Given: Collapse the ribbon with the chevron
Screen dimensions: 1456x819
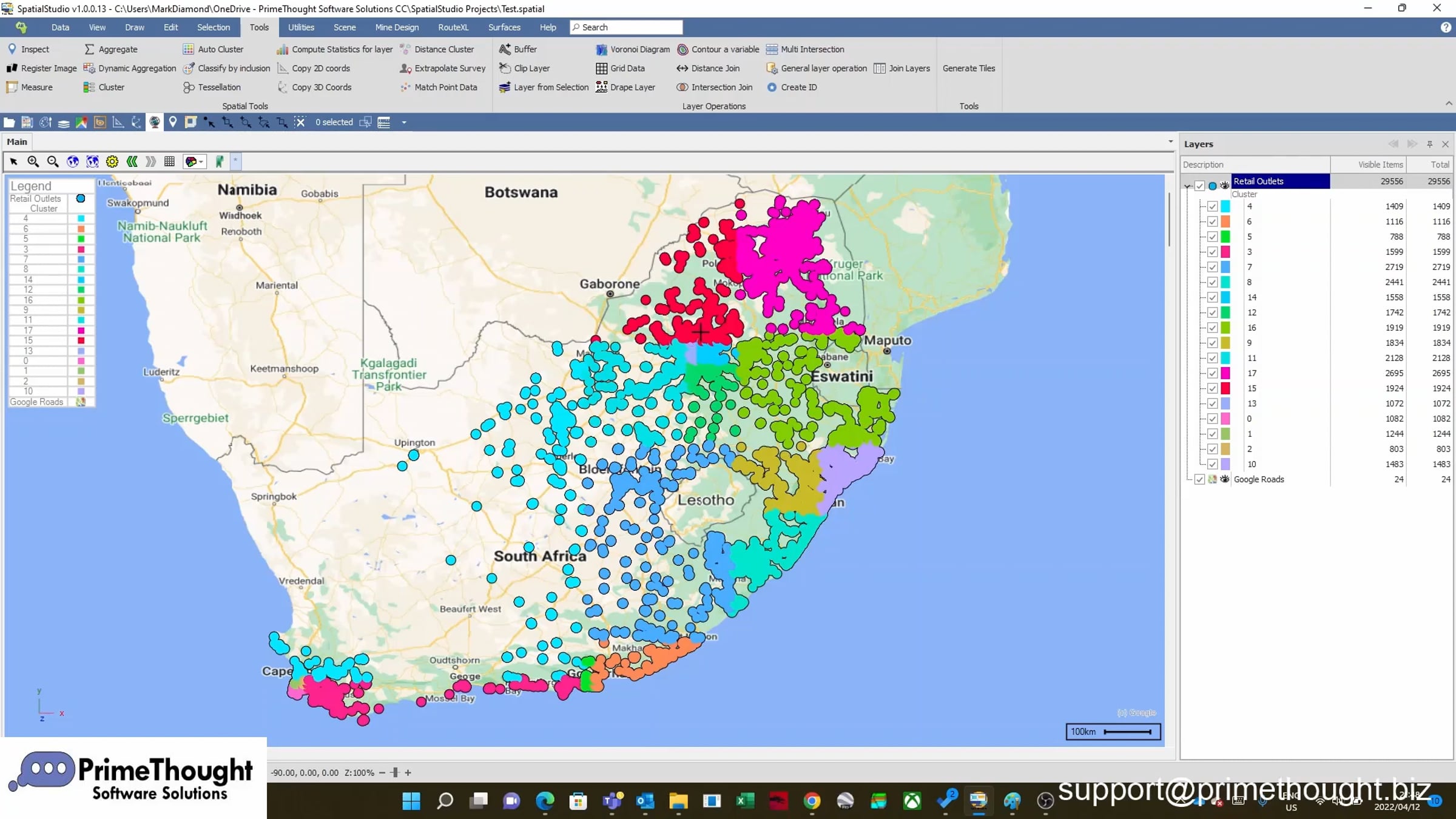Looking at the screenshot, I should (x=1449, y=104).
